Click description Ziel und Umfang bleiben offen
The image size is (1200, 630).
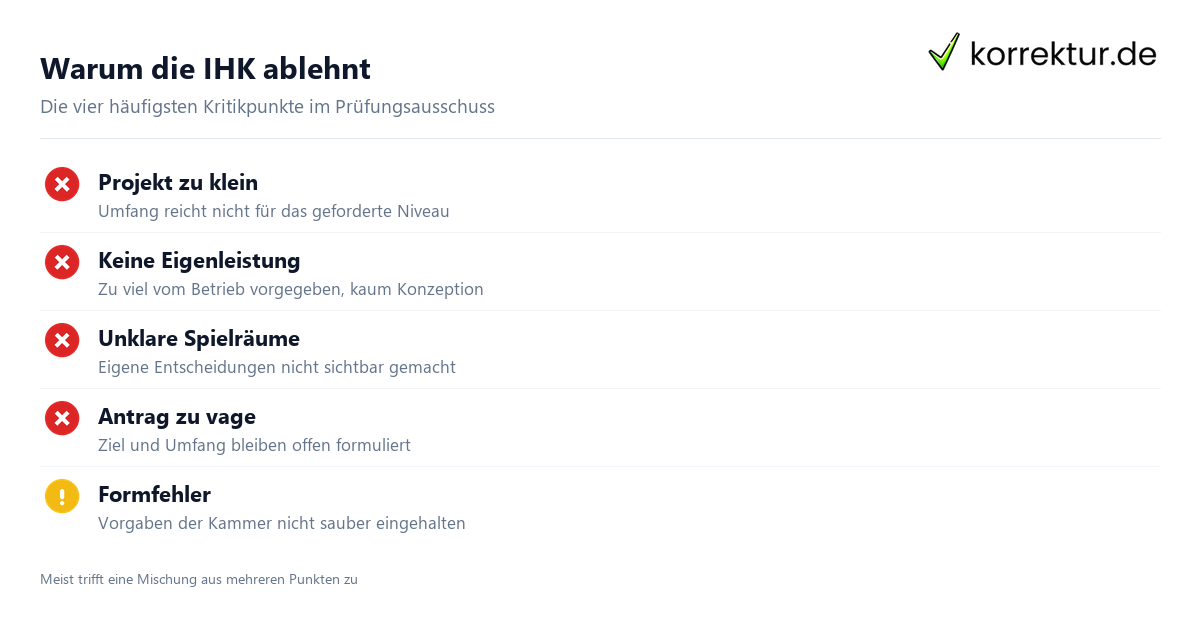coord(254,445)
